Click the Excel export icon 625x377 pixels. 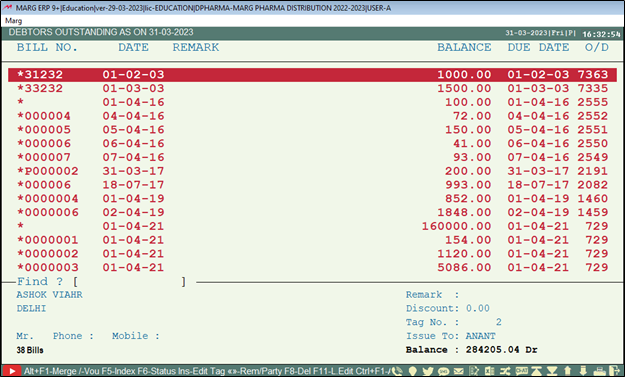click(489, 371)
